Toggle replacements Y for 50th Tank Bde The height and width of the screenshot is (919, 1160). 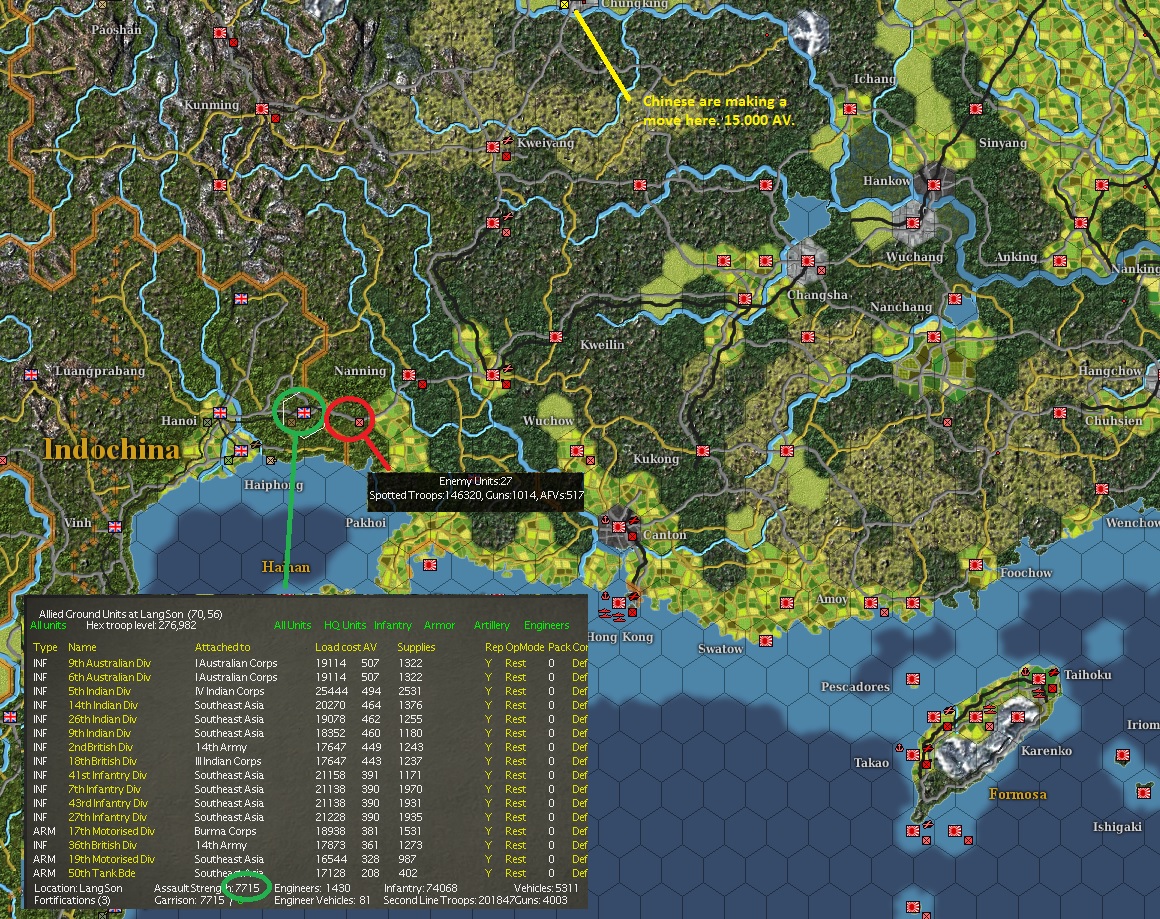click(488, 873)
